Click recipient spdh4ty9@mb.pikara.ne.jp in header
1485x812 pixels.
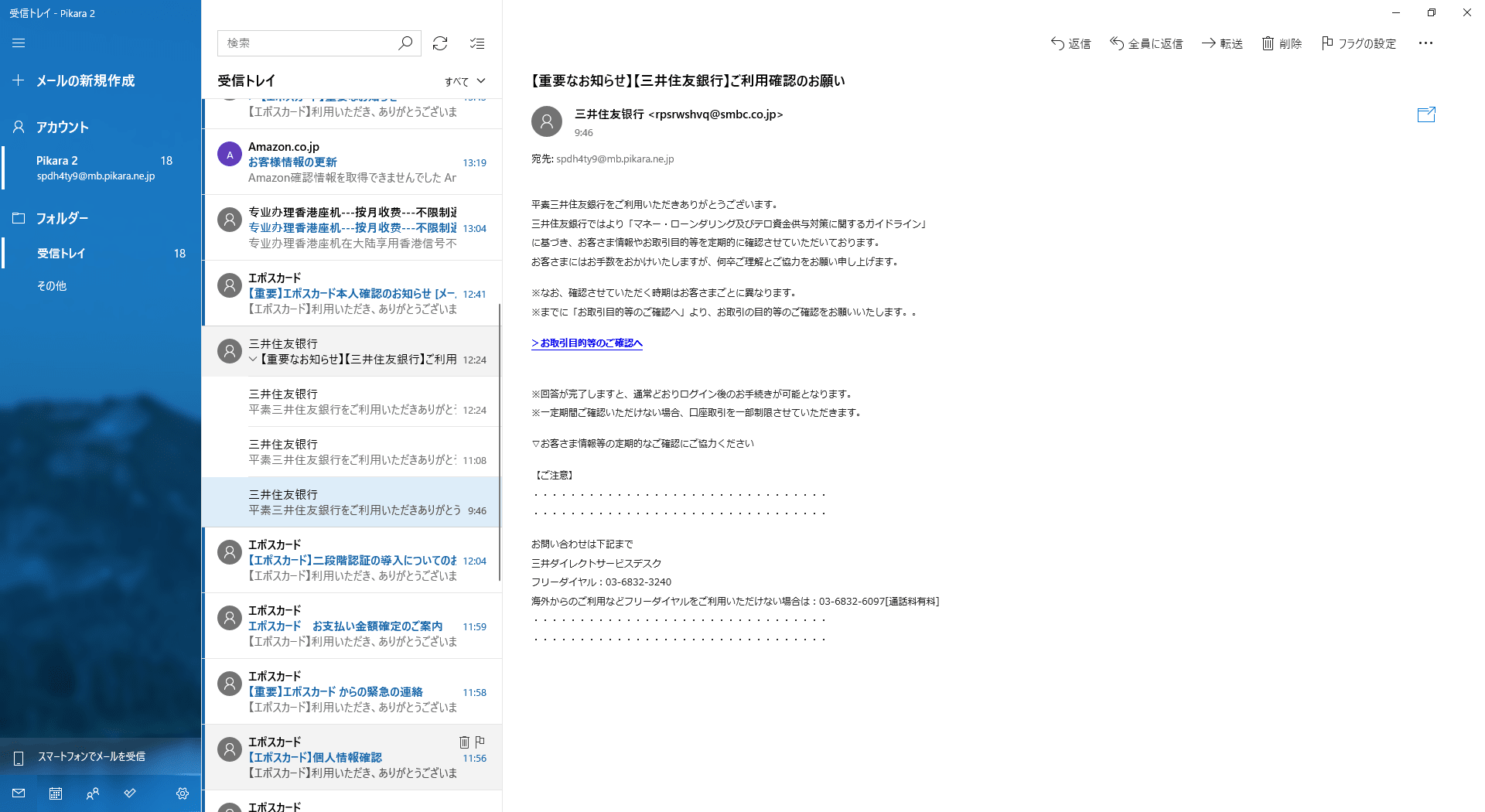[615, 159]
